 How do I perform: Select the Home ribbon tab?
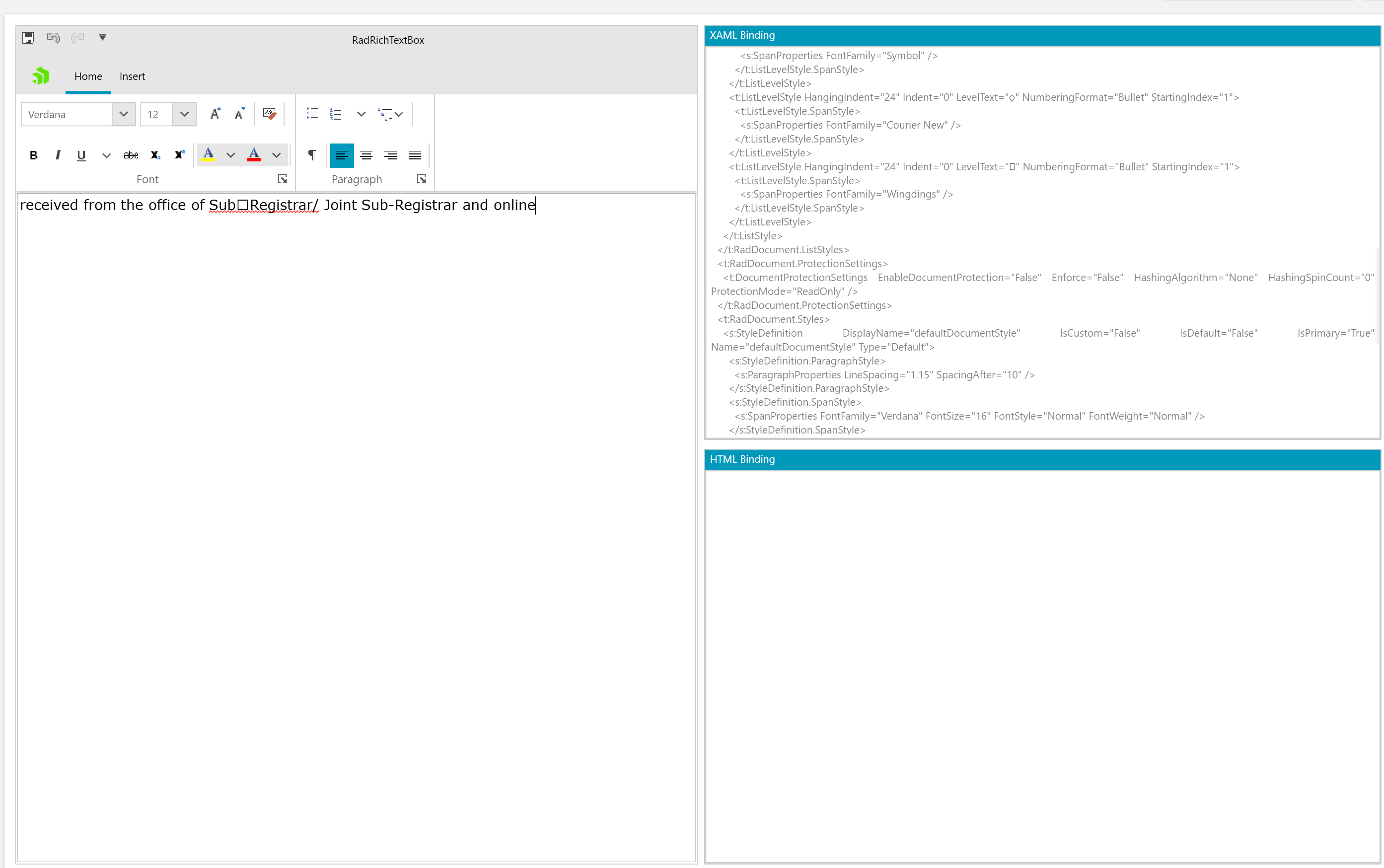(x=88, y=76)
